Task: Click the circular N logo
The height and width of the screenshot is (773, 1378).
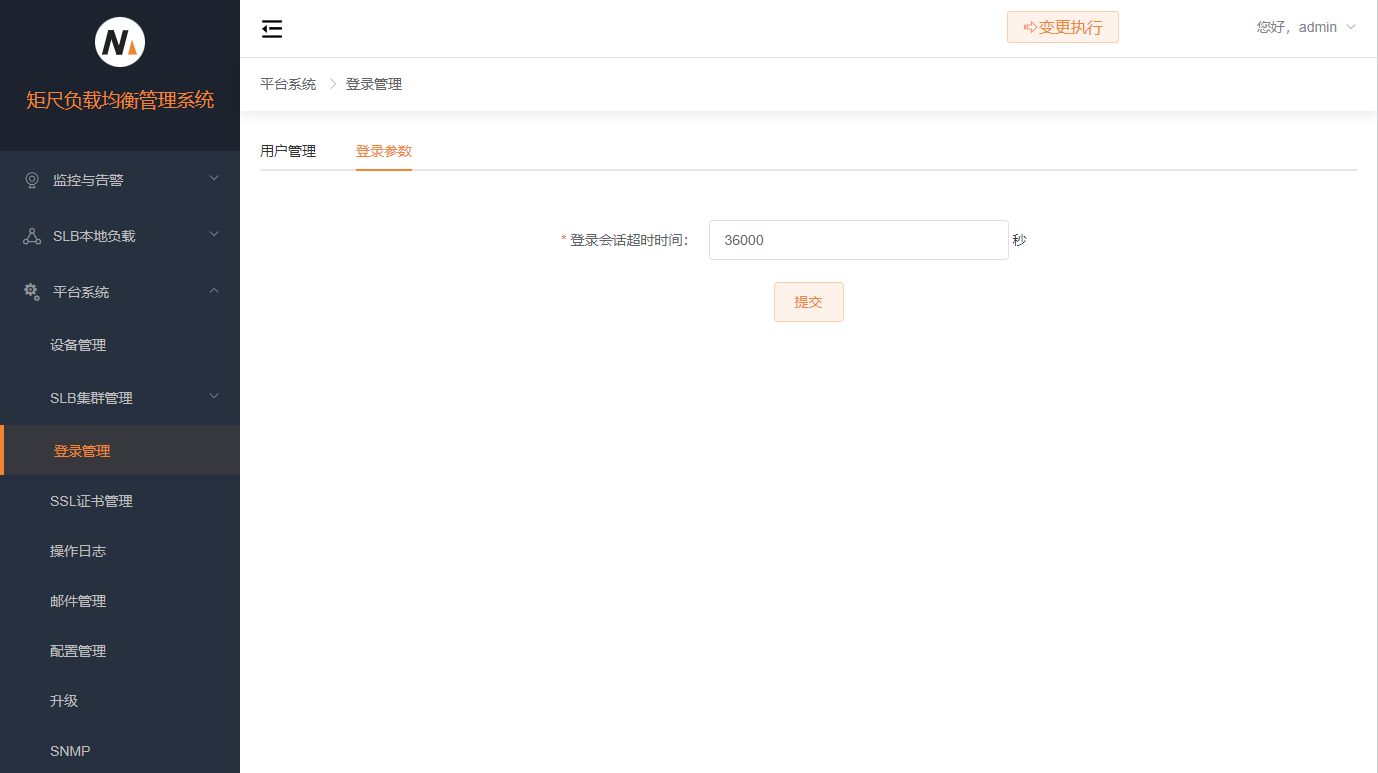Action: [x=119, y=41]
